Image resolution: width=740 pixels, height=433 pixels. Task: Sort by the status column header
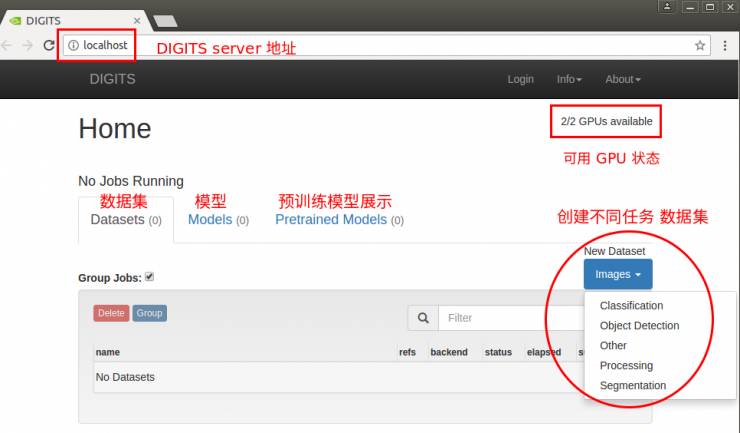(x=498, y=352)
